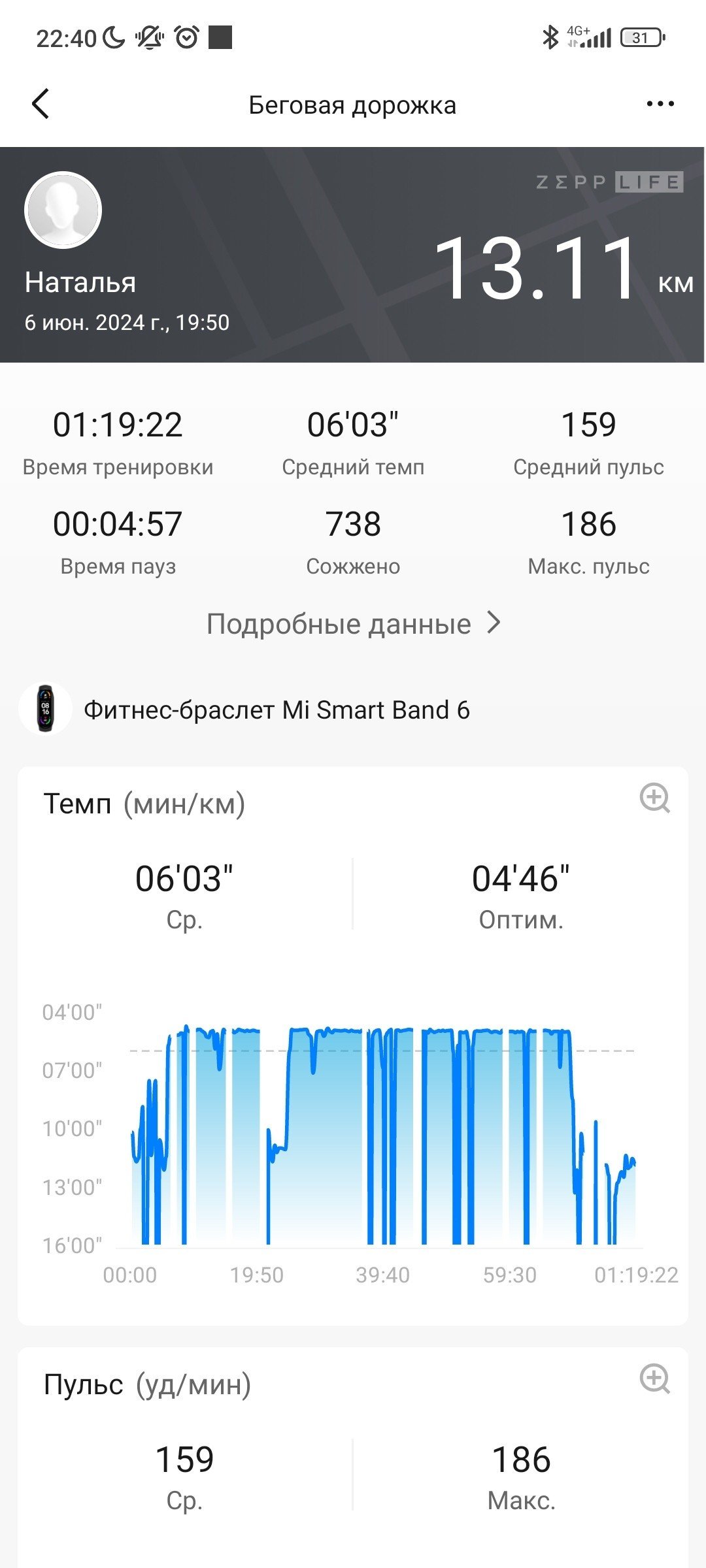Zoom into the Темп chart with magnifier icon
This screenshot has width=706, height=1568.
tap(654, 798)
